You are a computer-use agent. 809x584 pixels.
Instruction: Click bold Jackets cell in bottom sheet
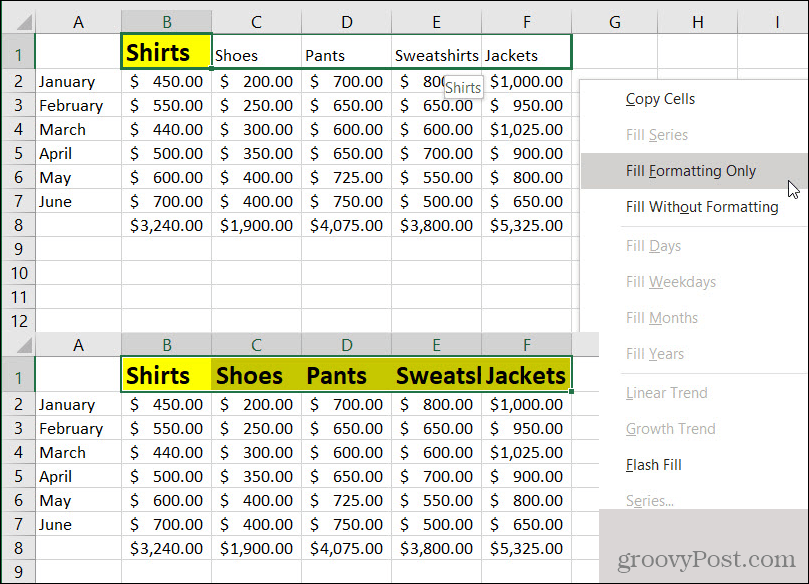pyautogui.click(x=526, y=375)
